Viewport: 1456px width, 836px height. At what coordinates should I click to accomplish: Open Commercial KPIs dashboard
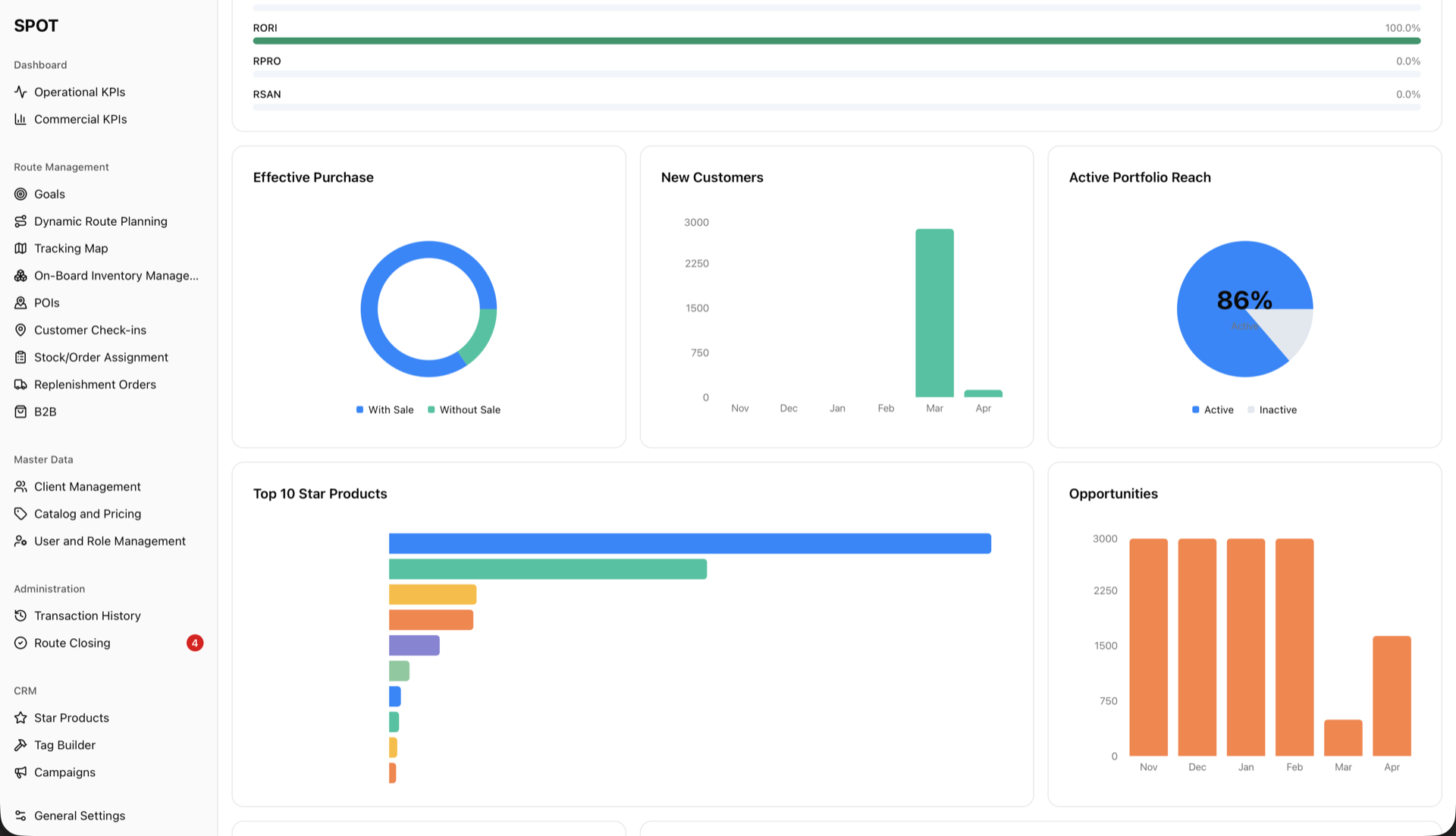80,119
